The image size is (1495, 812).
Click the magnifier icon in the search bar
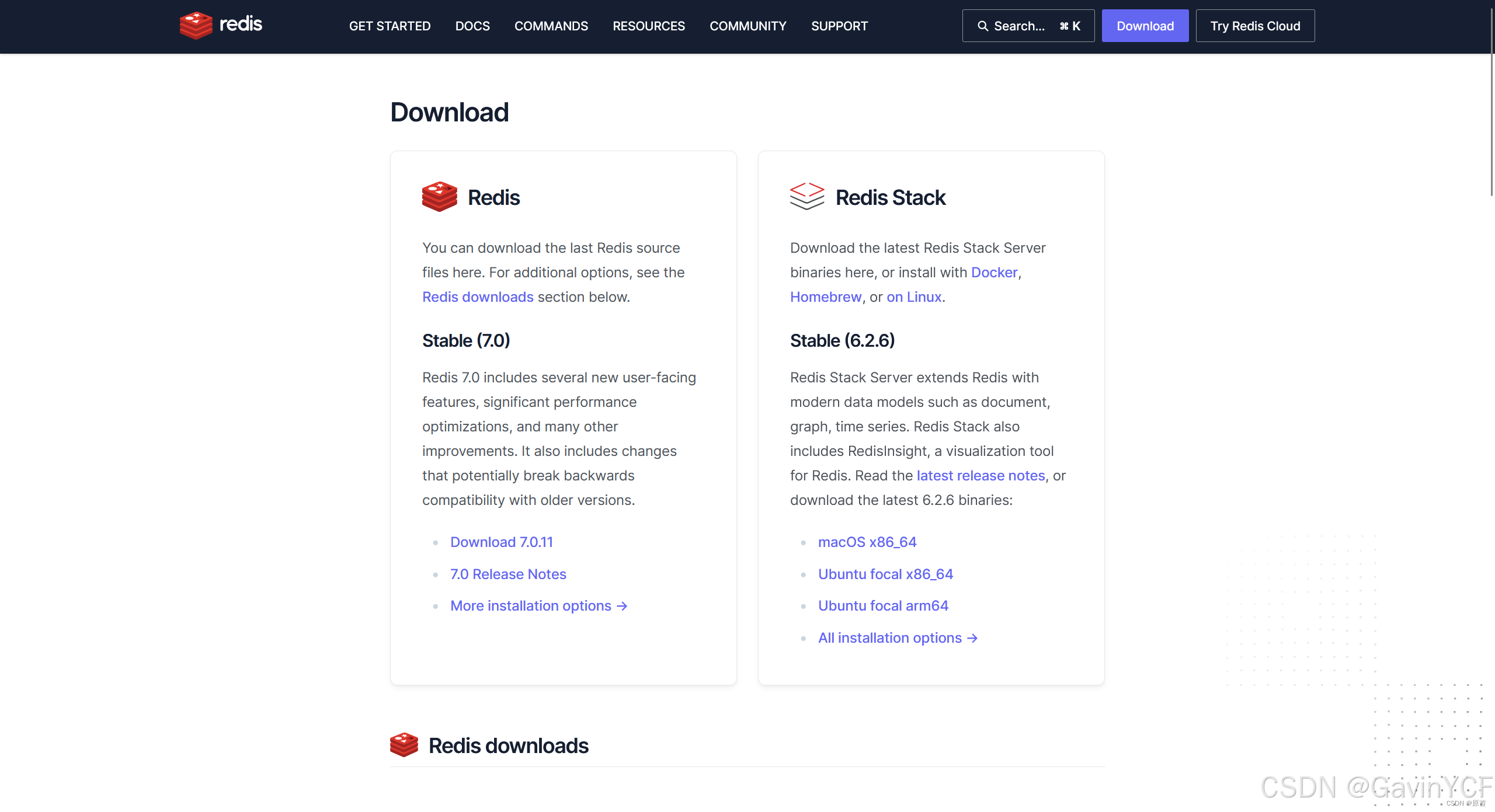(982, 26)
